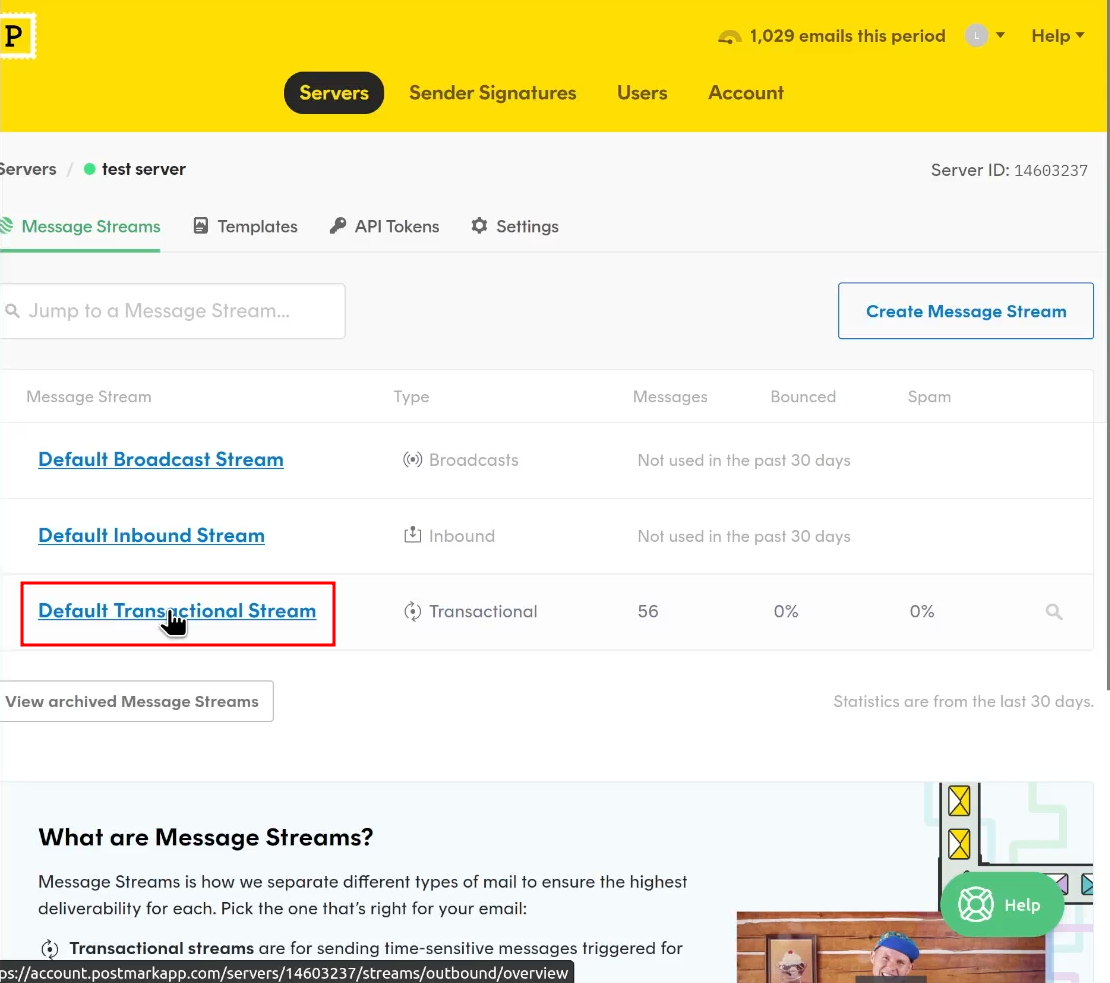Viewport: 1110px width, 983px height.
Task: Click the What are Message Streams heading
Action: [x=205, y=837]
